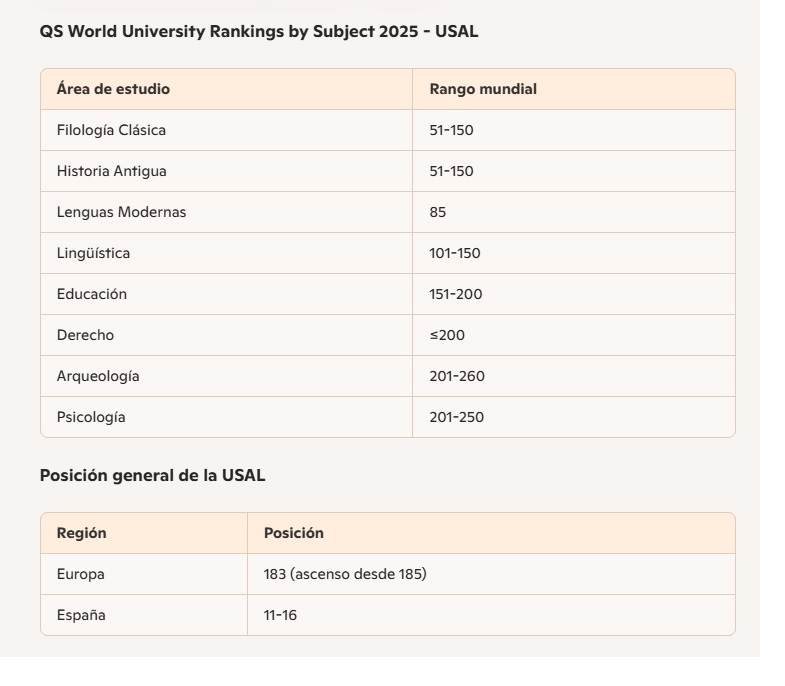Select the Área de estudio column header
785x686 pixels.
coord(113,89)
